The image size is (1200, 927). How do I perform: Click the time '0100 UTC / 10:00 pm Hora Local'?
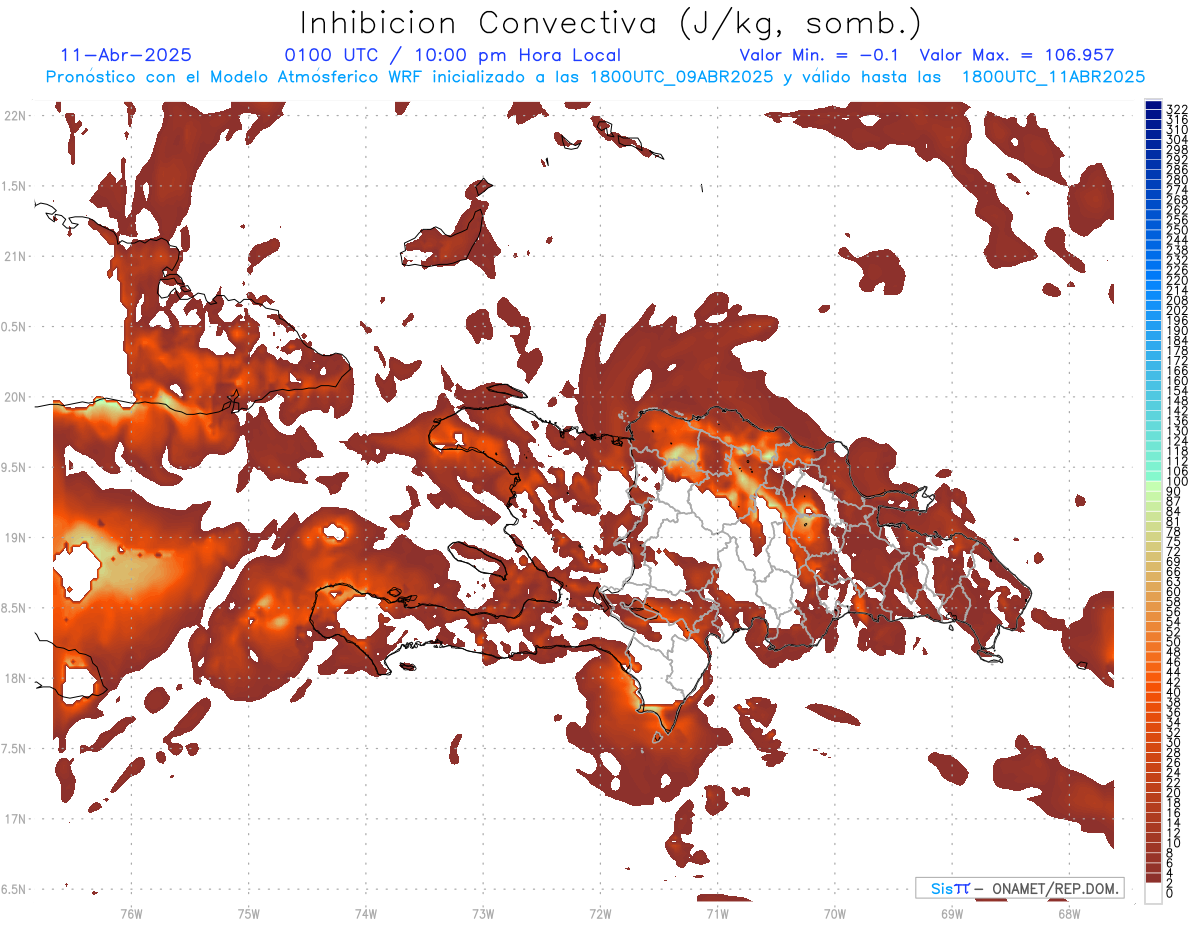pos(453,55)
